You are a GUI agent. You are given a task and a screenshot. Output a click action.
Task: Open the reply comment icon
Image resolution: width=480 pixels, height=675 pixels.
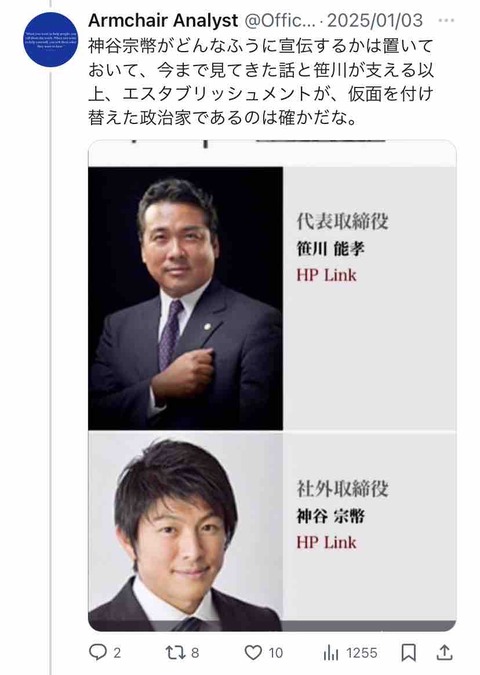point(97,652)
